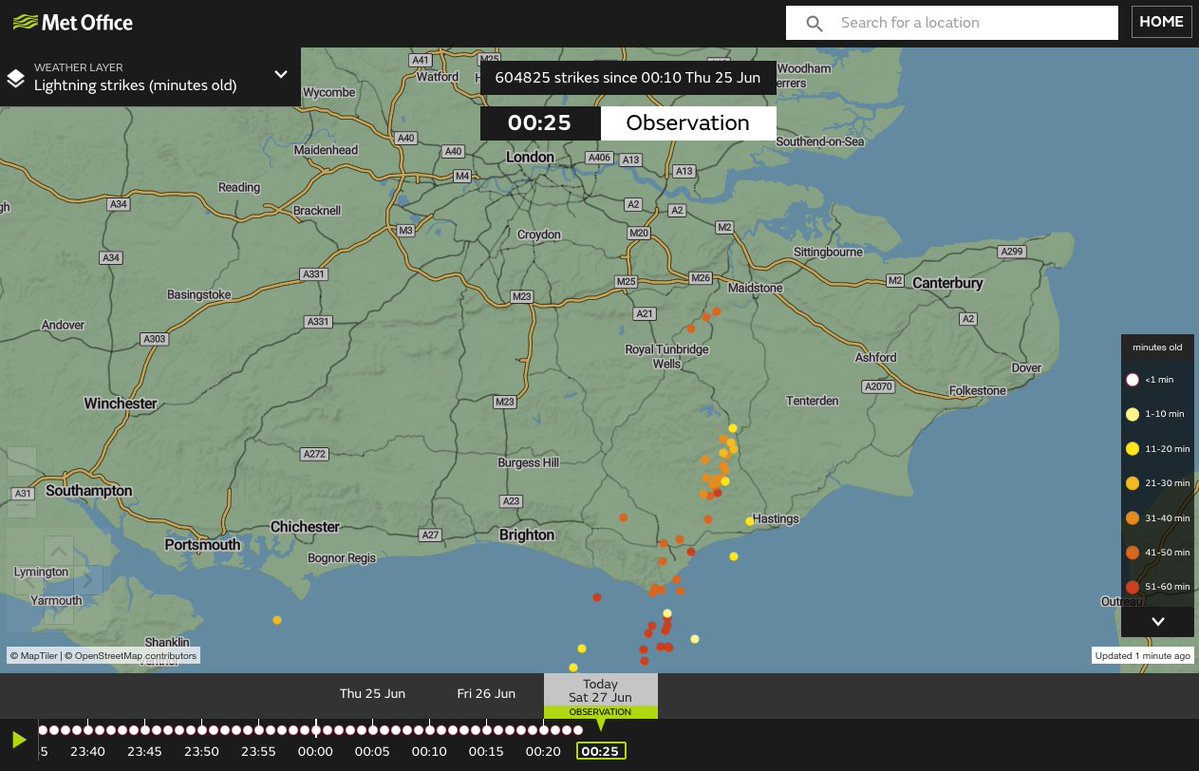
Task: Click the yellow strike marker beside Hastings
Action: pos(749,522)
